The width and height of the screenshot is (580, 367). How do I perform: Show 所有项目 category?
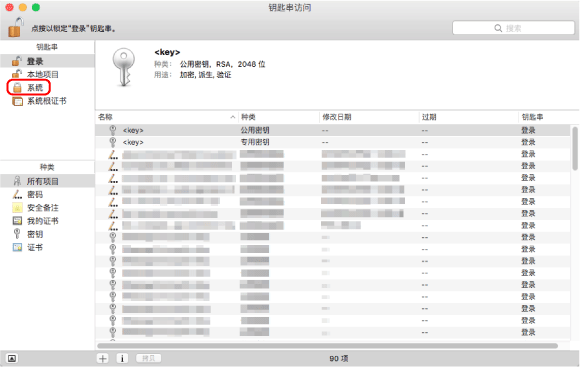47,181
